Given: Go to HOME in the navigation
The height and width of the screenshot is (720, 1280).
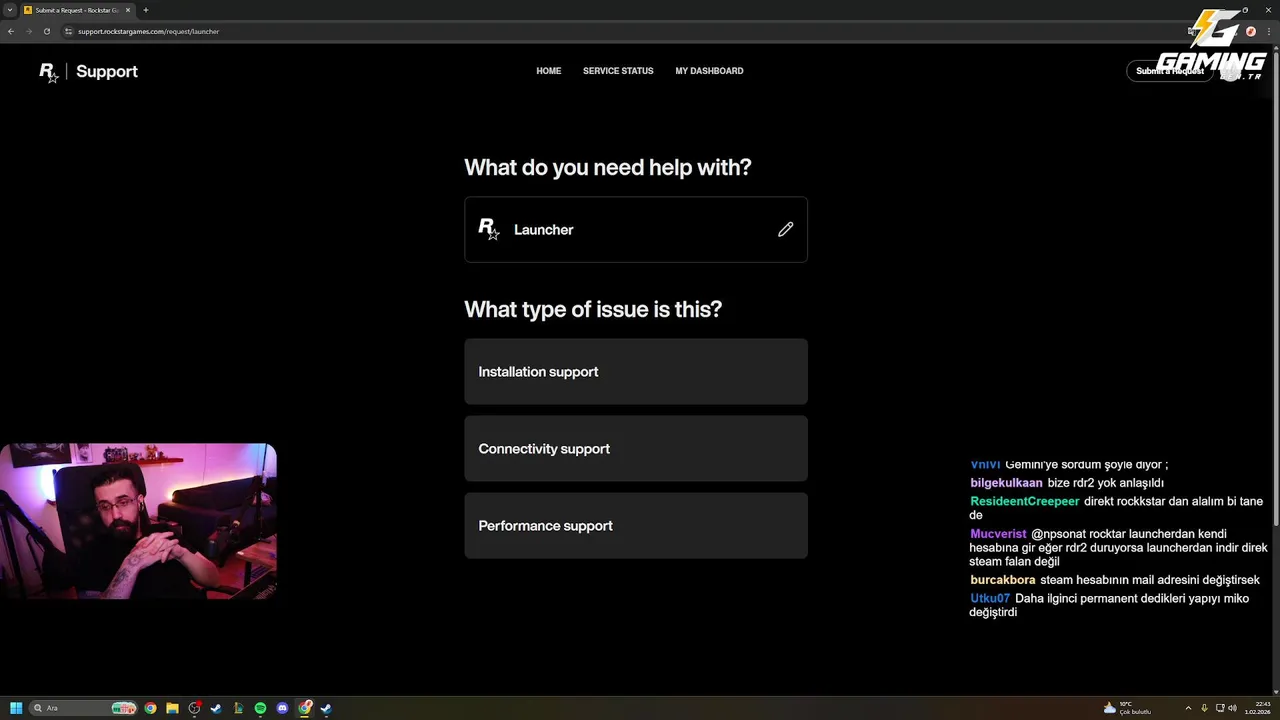Looking at the screenshot, I should [548, 71].
